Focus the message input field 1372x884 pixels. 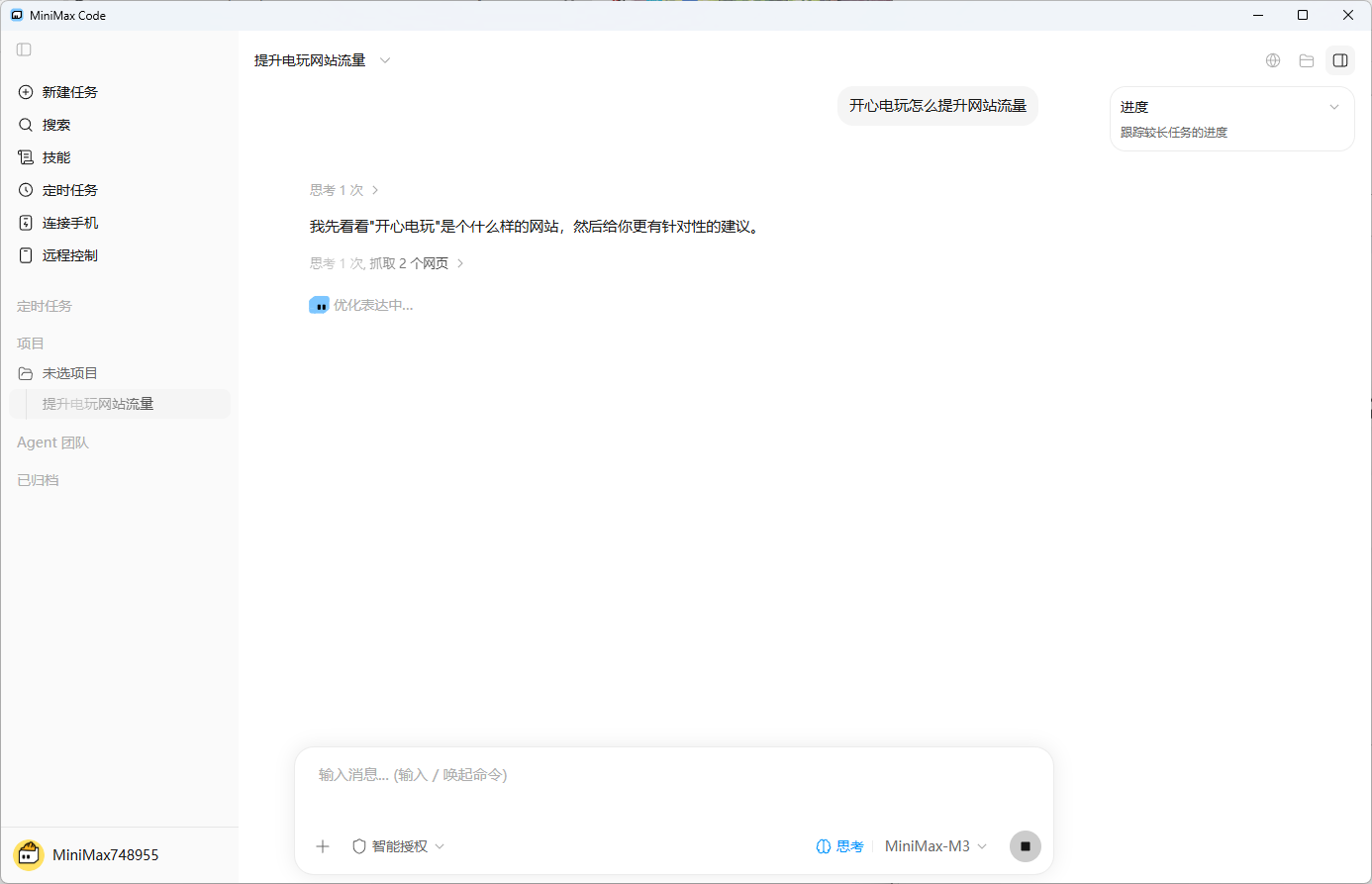coord(673,775)
